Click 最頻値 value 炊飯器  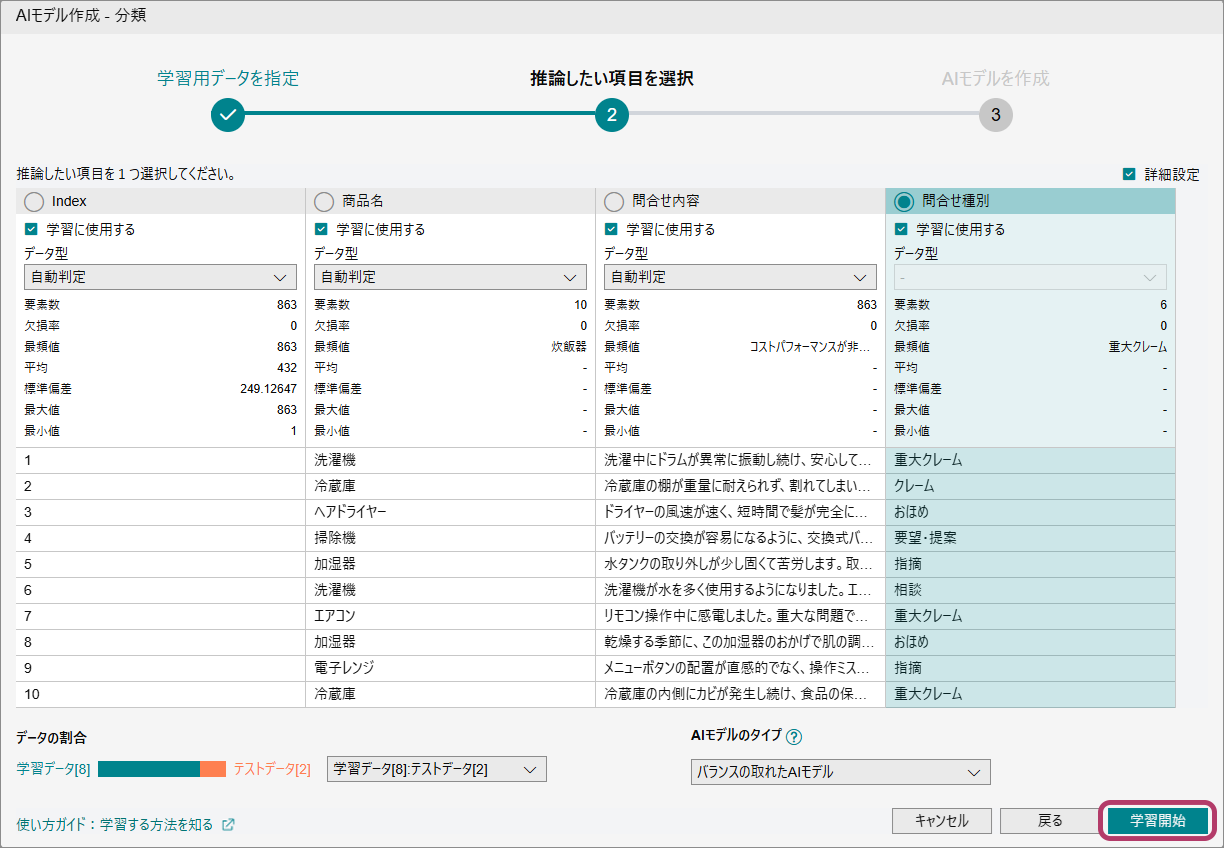[571, 347]
